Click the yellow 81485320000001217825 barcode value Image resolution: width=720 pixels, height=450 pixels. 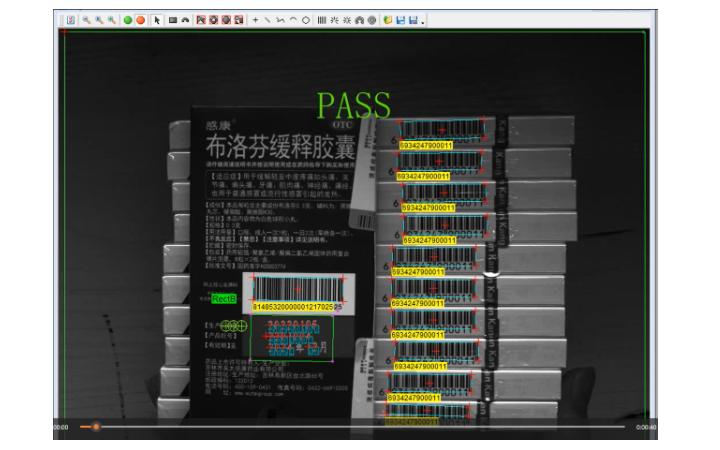coord(292,307)
